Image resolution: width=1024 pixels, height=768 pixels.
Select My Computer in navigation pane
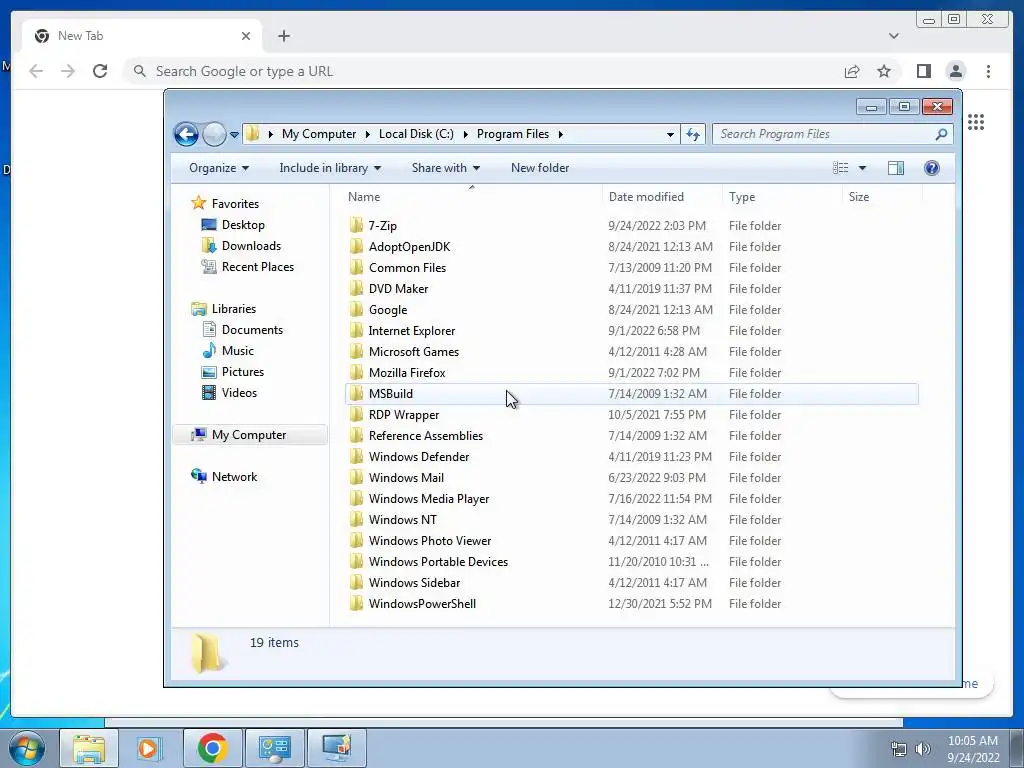tap(248, 435)
